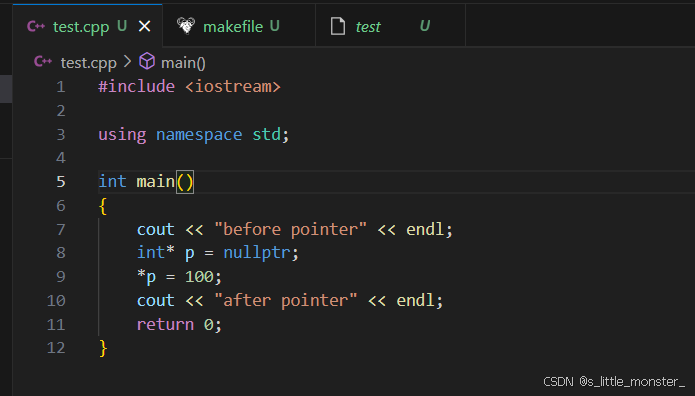The image size is (695, 396).
Task: Click "using" keyword on line 3
Action: click(122, 134)
